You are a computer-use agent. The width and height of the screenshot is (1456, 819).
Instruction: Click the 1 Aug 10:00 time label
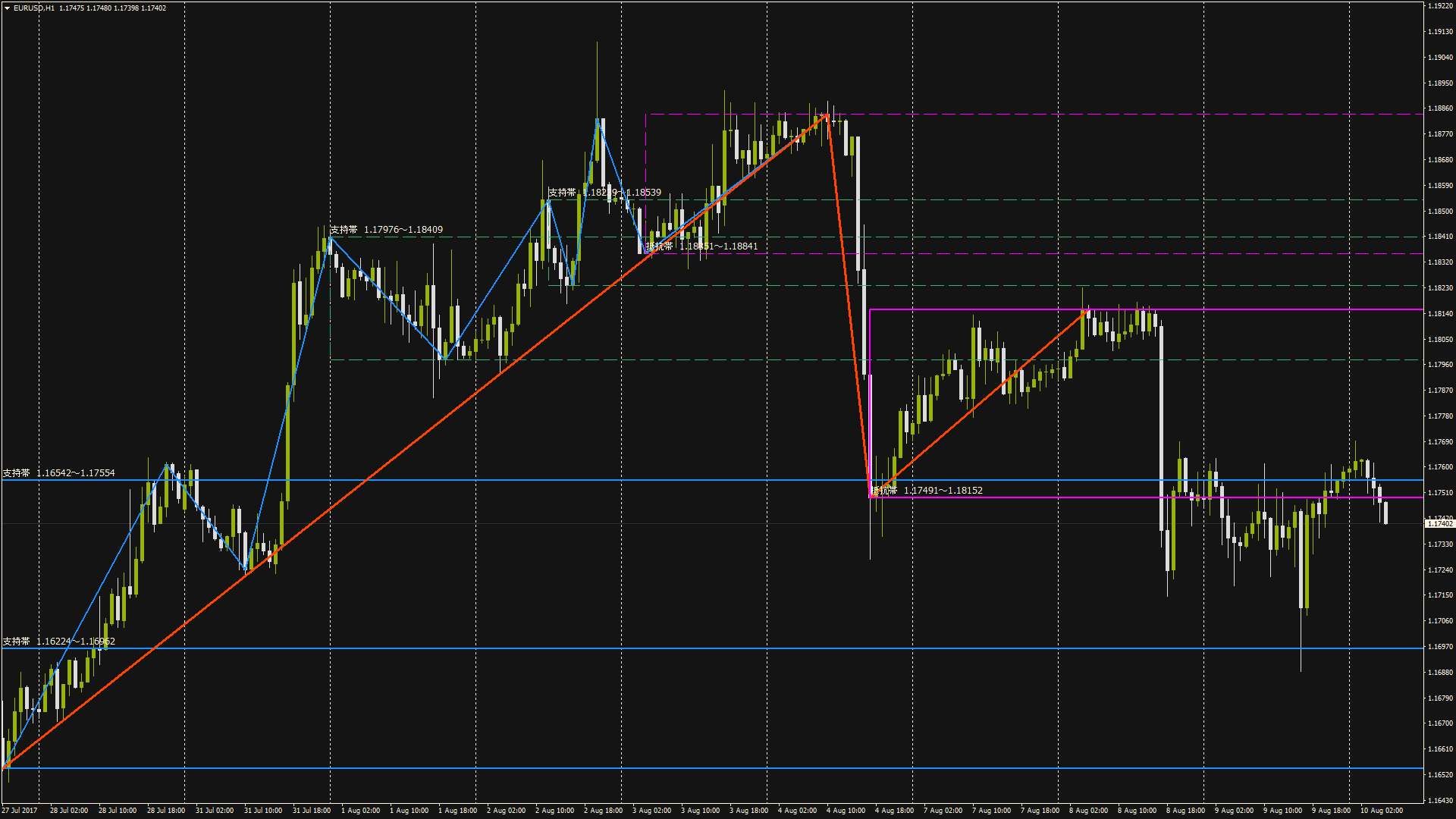point(409,811)
